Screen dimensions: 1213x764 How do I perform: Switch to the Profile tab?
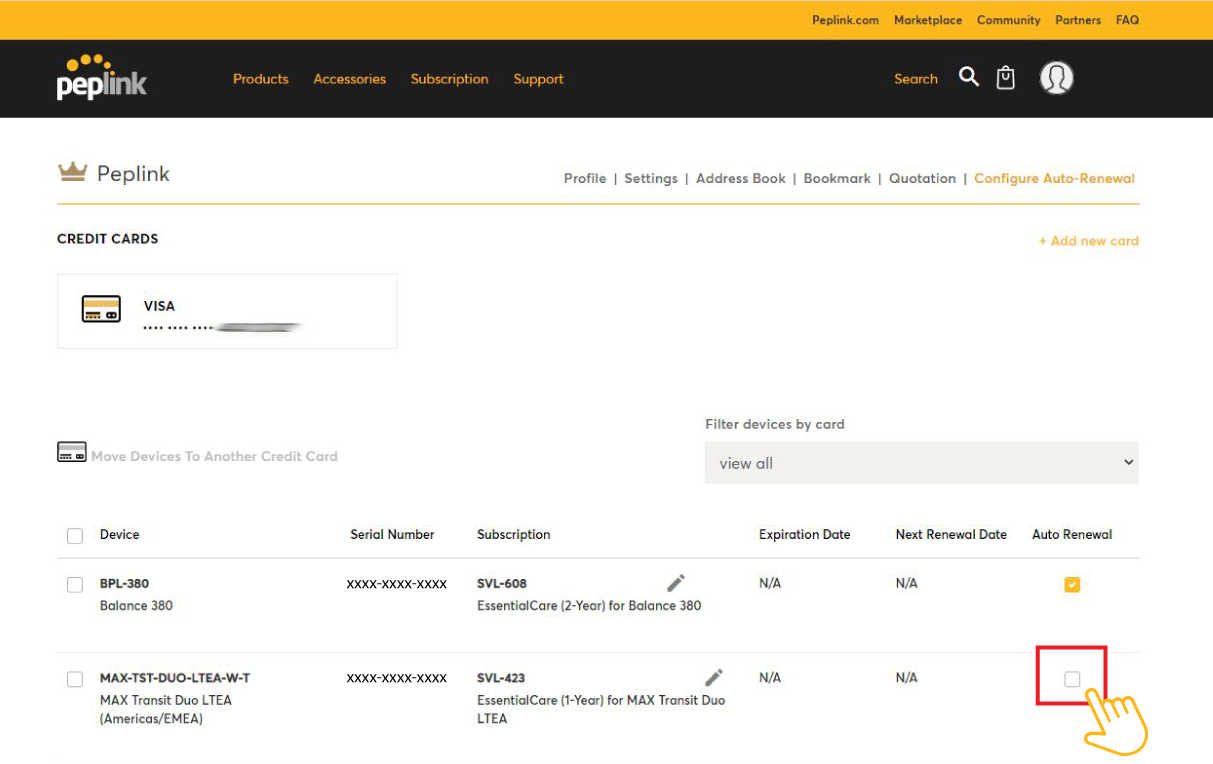(x=585, y=178)
